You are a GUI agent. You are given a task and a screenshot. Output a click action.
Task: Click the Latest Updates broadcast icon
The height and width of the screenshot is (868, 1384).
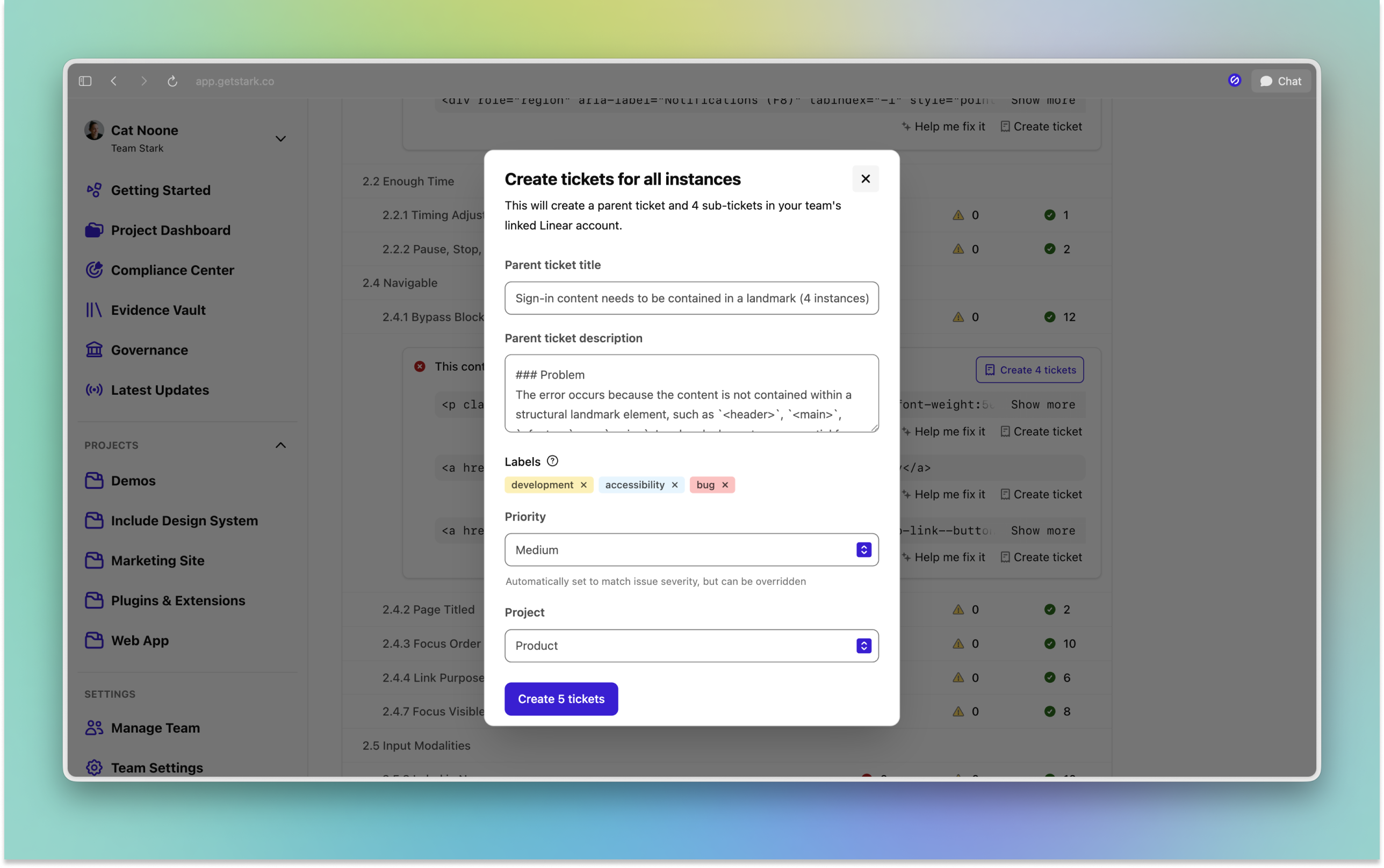94,390
